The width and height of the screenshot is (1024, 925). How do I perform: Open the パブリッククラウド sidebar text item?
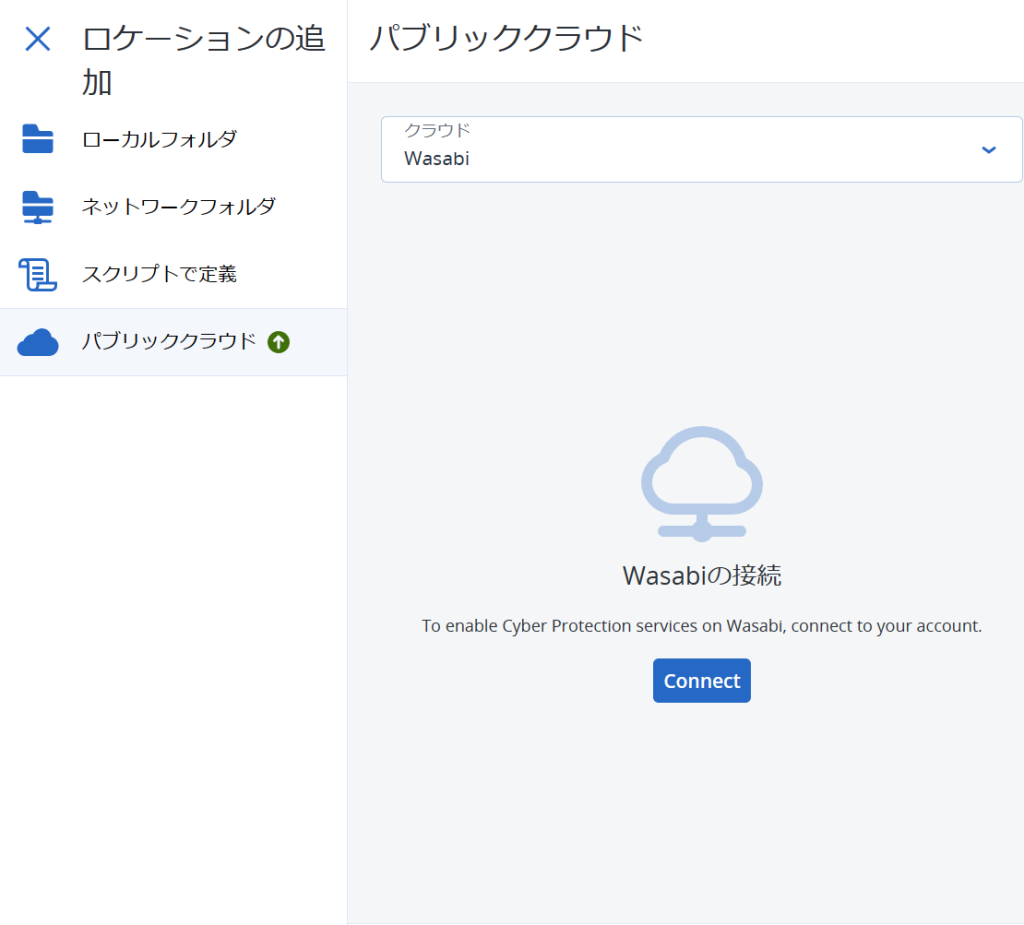click(168, 341)
